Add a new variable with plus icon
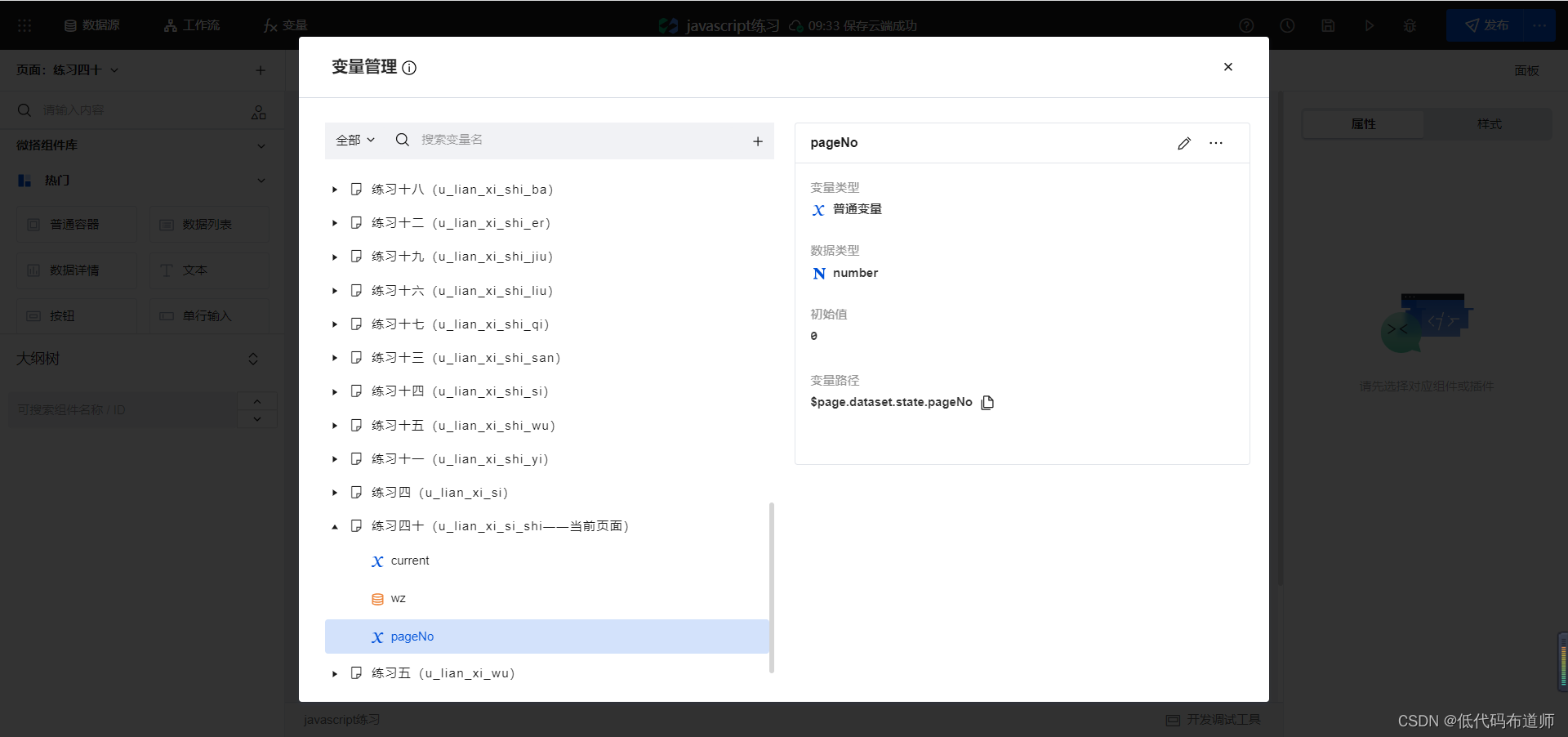The height and width of the screenshot is (737, 1568). 758,141
